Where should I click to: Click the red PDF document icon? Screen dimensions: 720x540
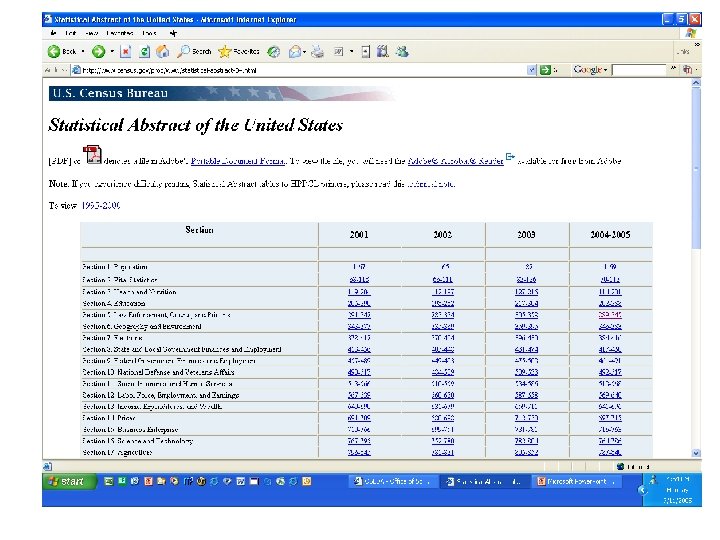92,155
